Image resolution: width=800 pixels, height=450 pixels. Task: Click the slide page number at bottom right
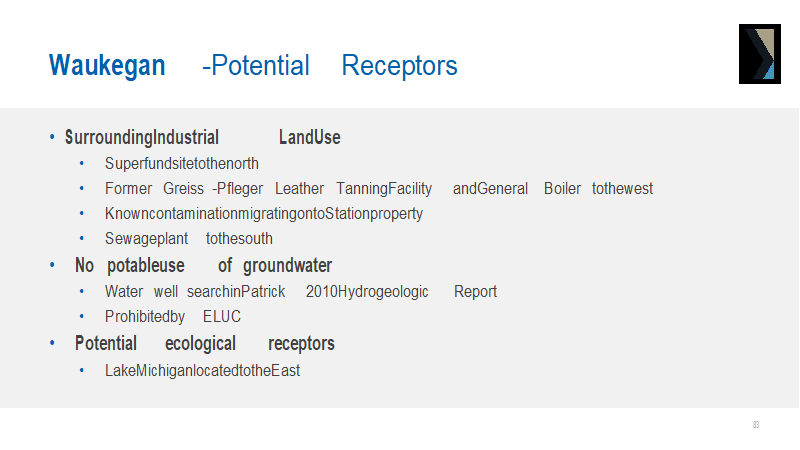756,425
